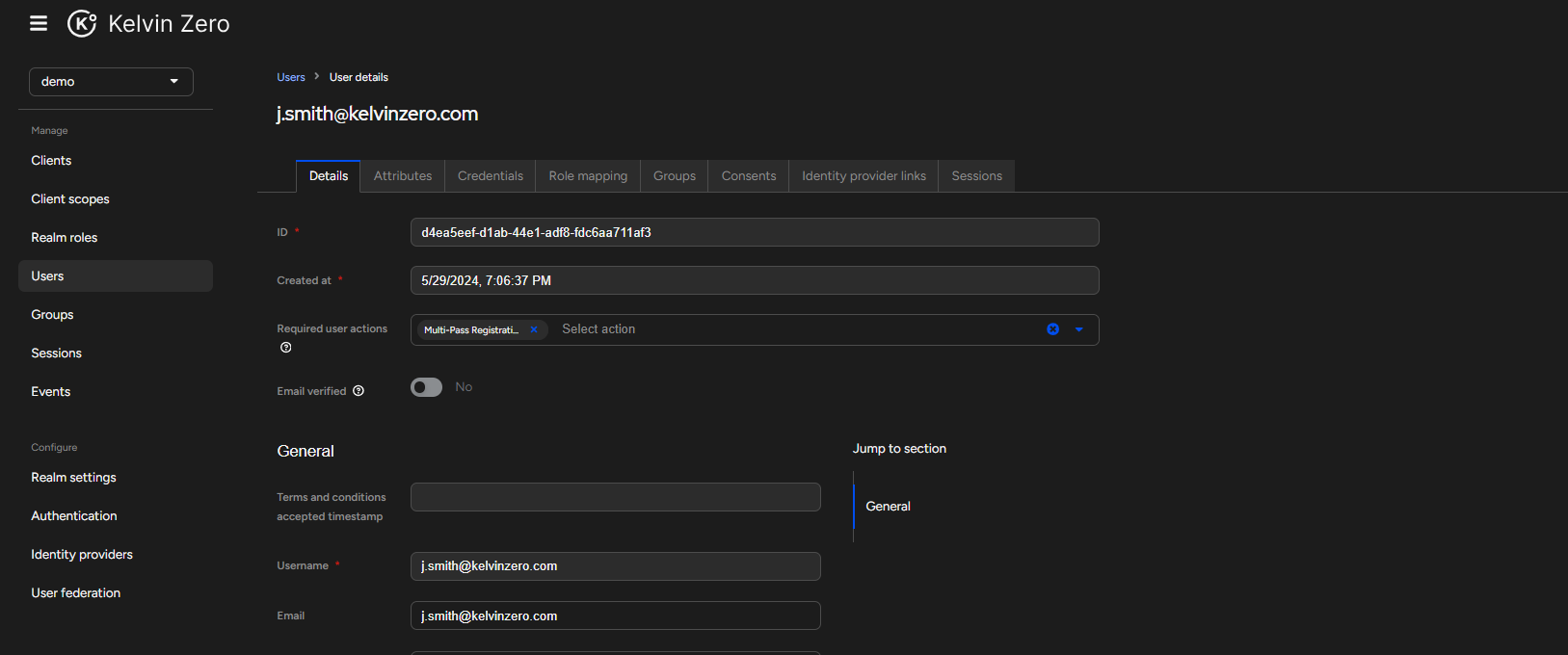
Task: Open the Role mapping tab
Action: tap(588, 176)
